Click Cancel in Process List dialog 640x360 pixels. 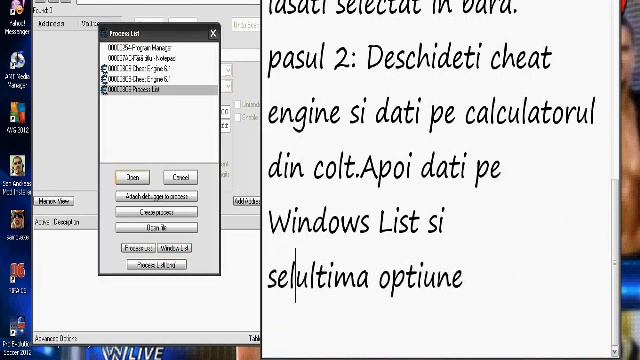(x=180, y=177)
